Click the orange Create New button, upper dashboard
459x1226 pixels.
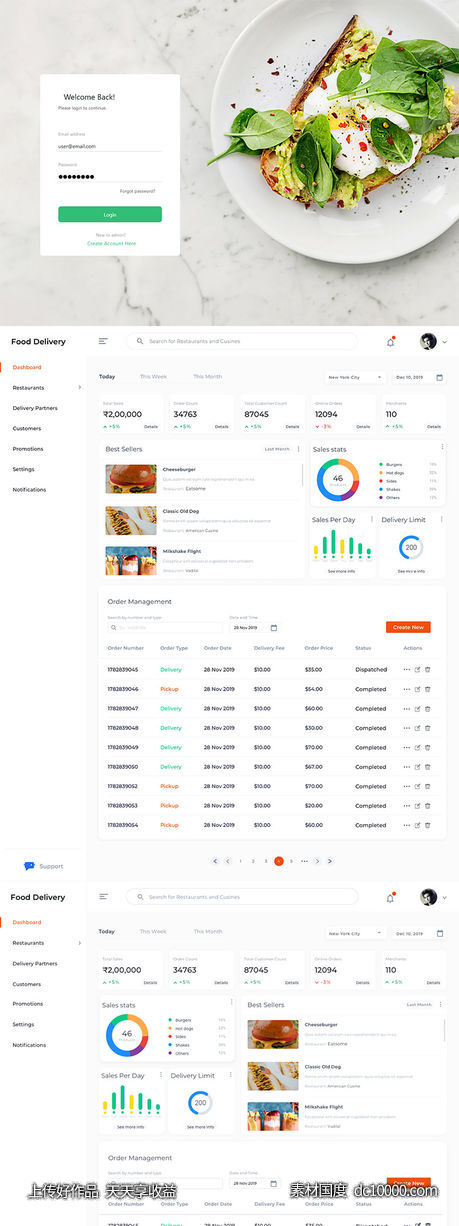pos(408,627)
